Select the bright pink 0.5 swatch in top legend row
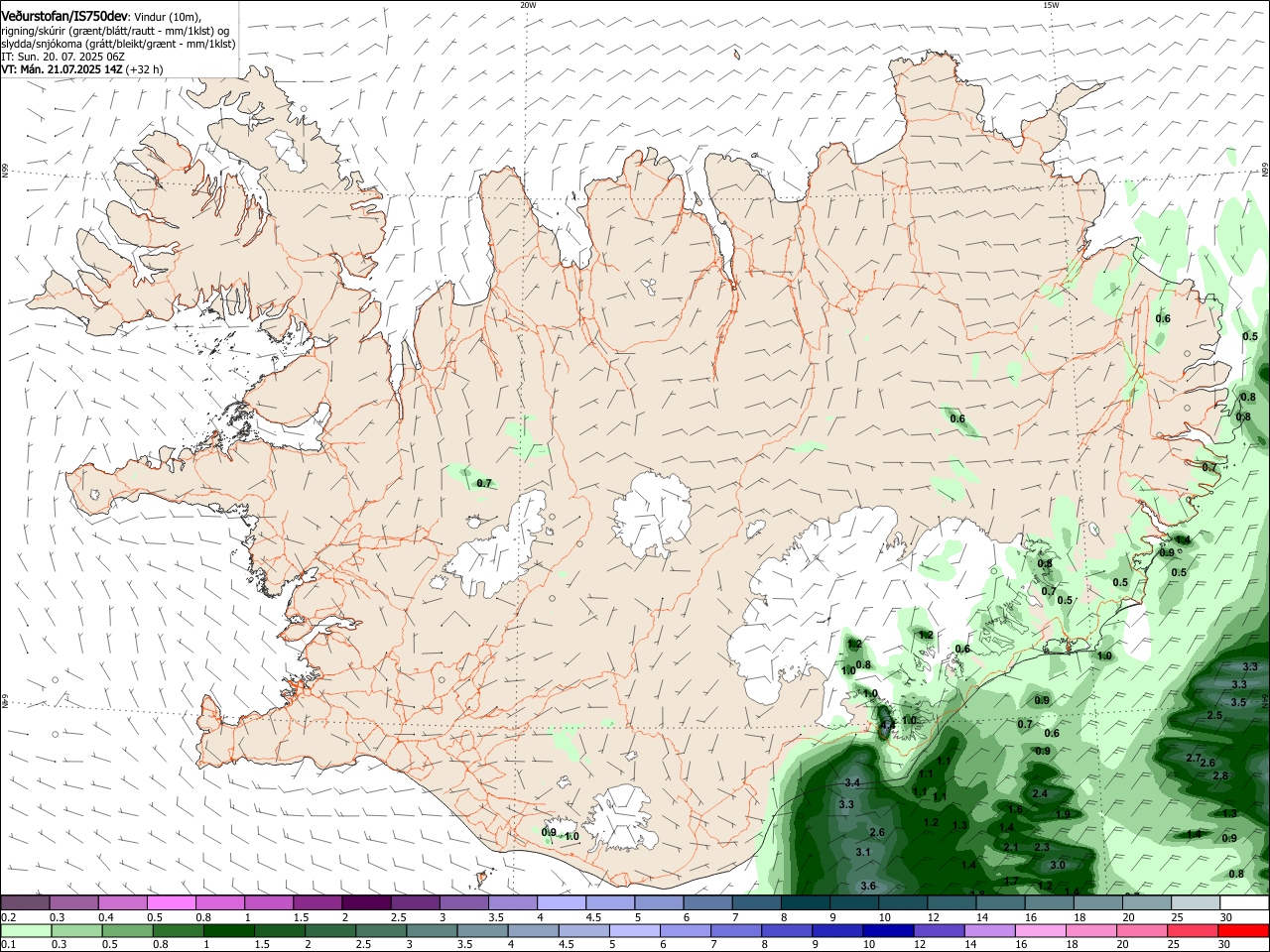 [171, 903]
